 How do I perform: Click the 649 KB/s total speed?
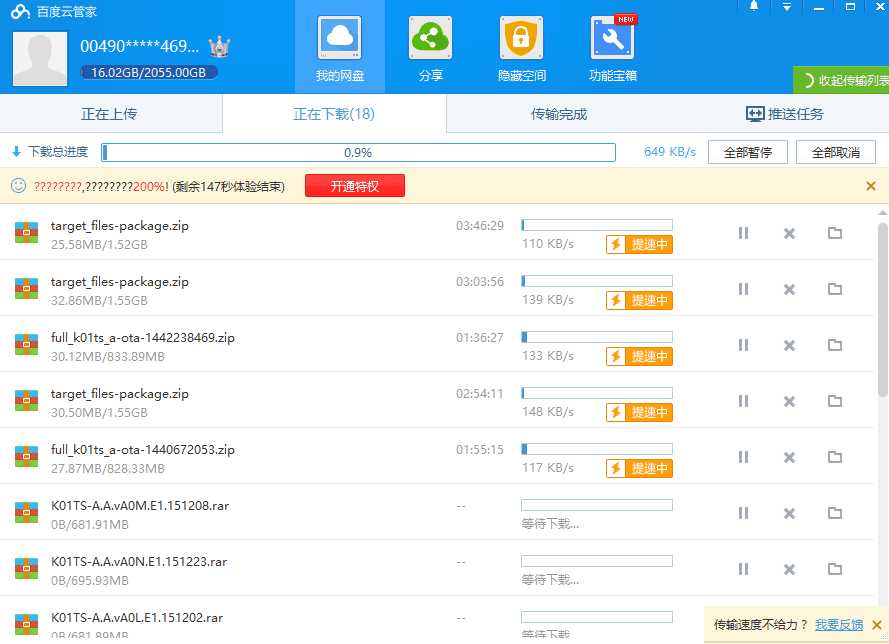(670, 152)
